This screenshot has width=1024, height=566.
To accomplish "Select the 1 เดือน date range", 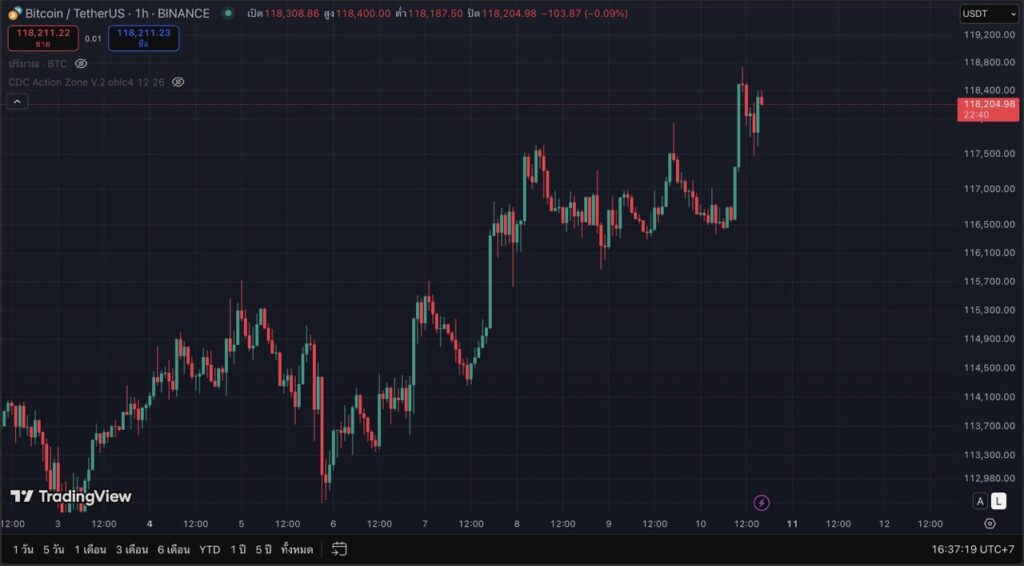I will pyautogui.click(x=90, y=549).
